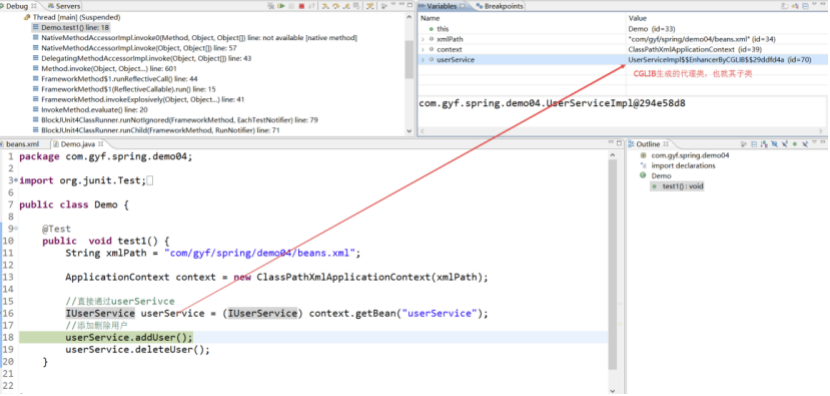Screen dimensions: 830x396
Task: Expand the userService variable row
Action: (422, 60)
